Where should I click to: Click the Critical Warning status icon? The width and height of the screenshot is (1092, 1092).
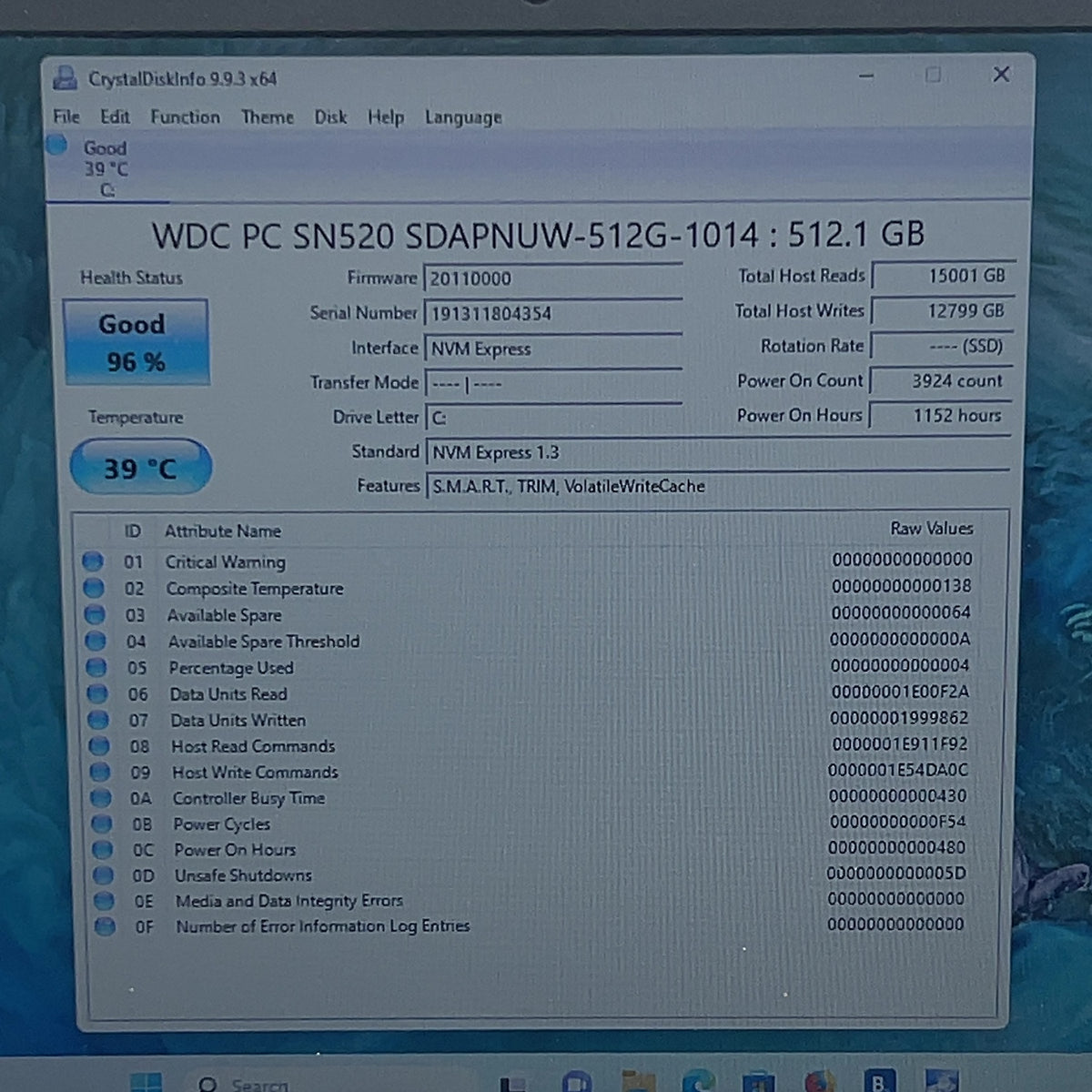pyautogui.click(x=93, y=561)
